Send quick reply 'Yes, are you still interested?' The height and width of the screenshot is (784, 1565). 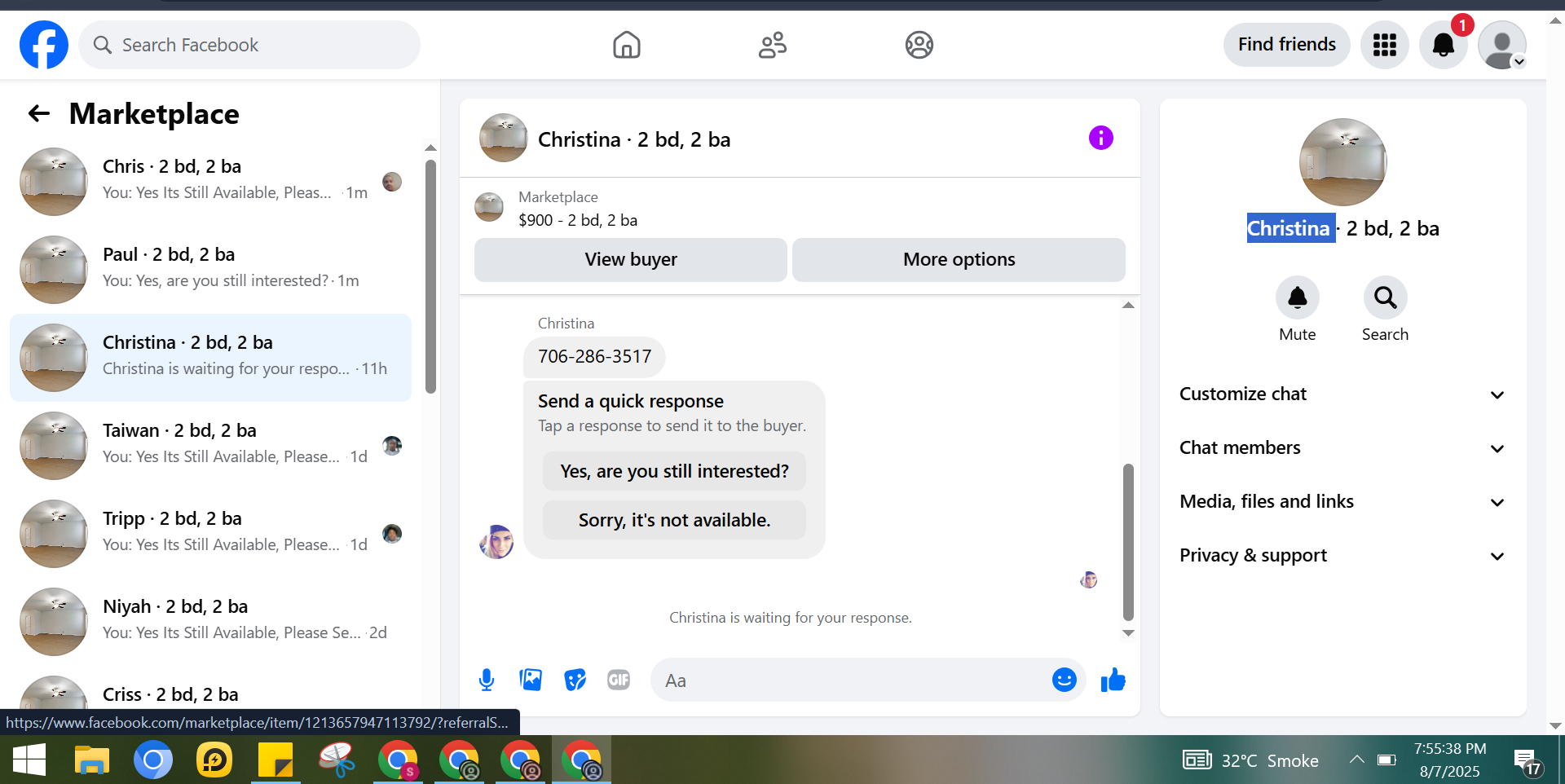pyautogui.click(x=674, y=471)
